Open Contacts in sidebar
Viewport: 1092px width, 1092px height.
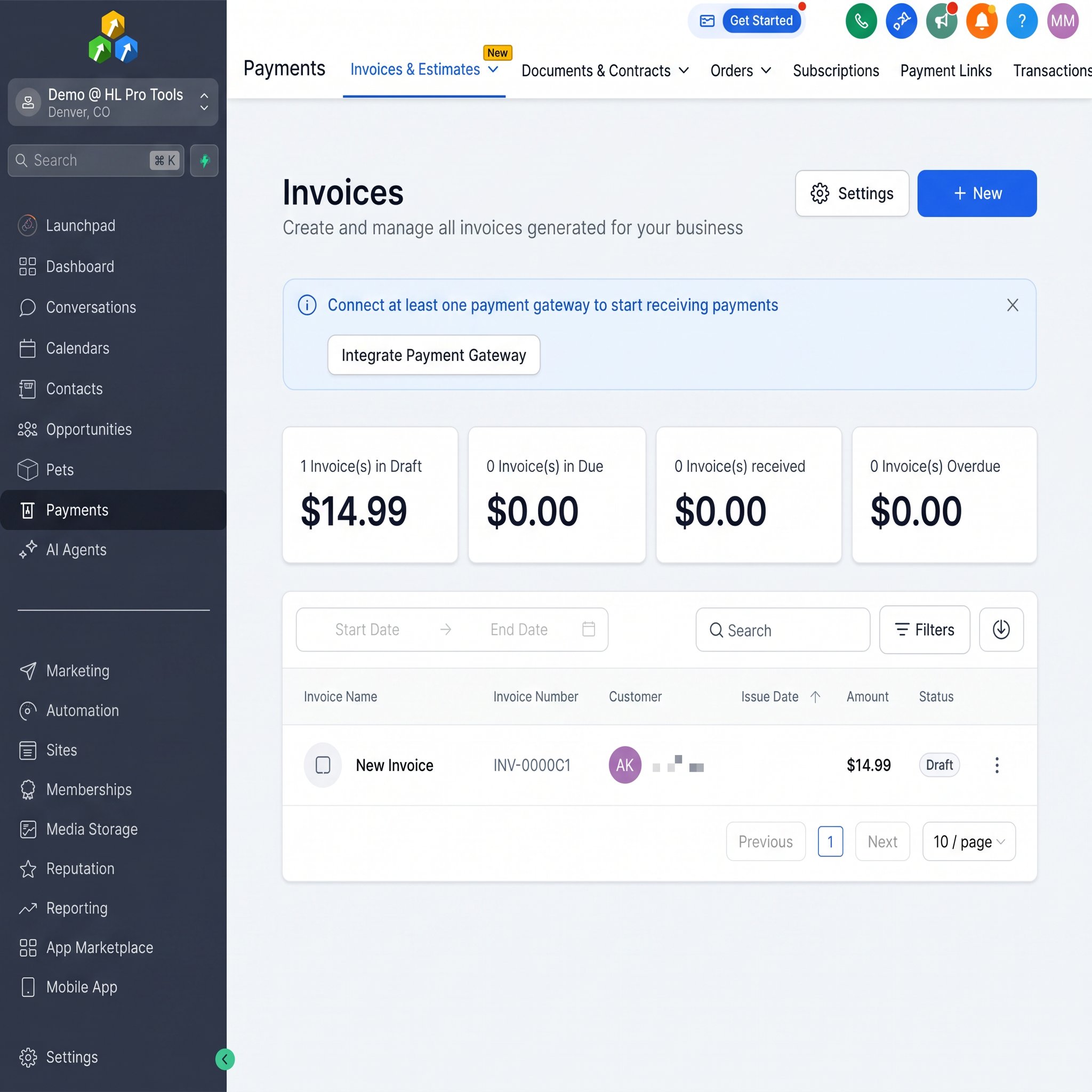pos(60,389)
